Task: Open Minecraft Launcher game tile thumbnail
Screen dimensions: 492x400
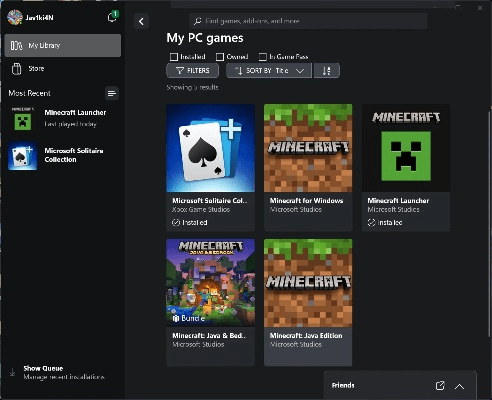Action: click(x=406, y=148)
